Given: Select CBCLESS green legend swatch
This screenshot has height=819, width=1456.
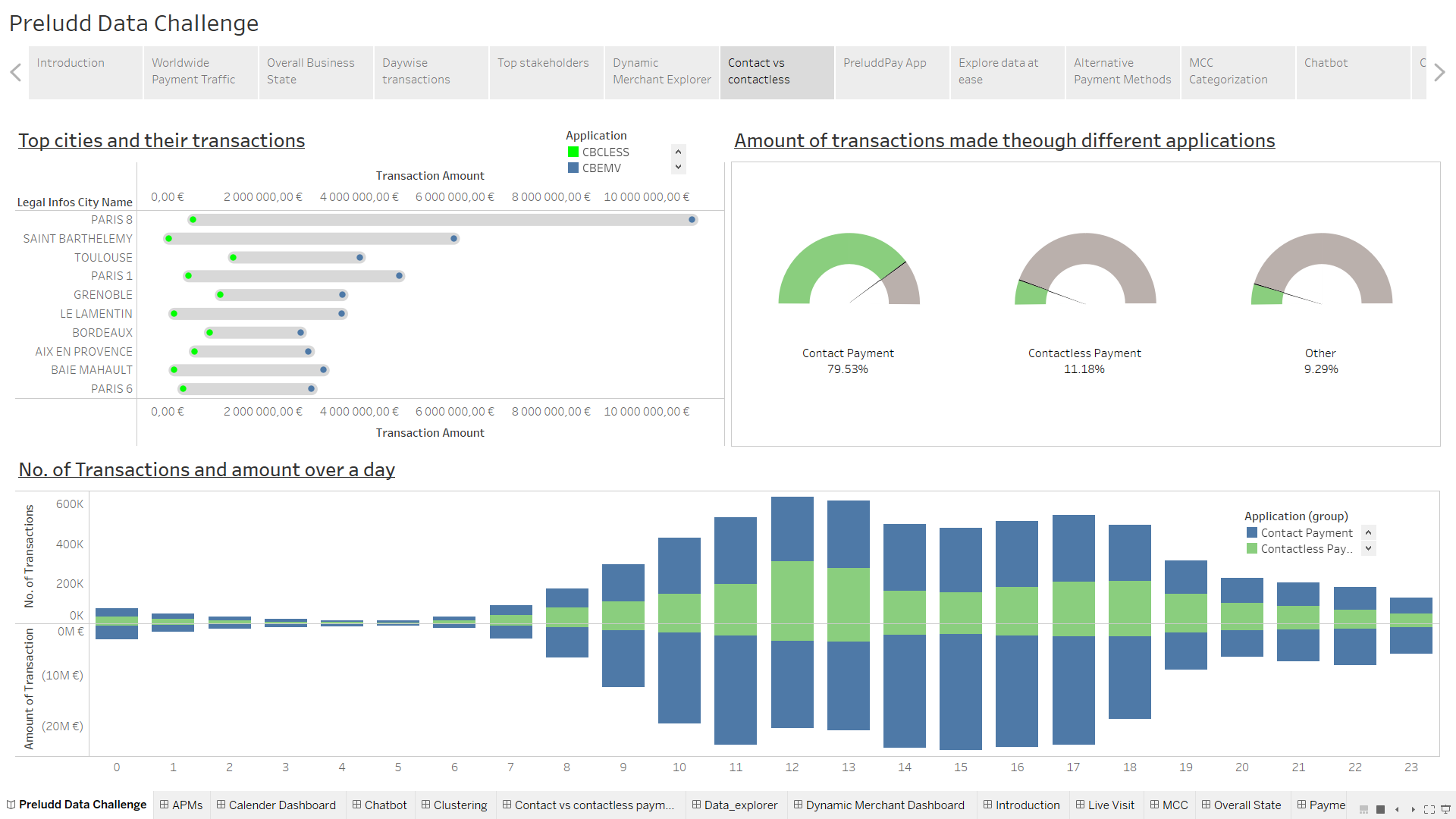Looking at the screenshot, I should (x=573, y=152).
